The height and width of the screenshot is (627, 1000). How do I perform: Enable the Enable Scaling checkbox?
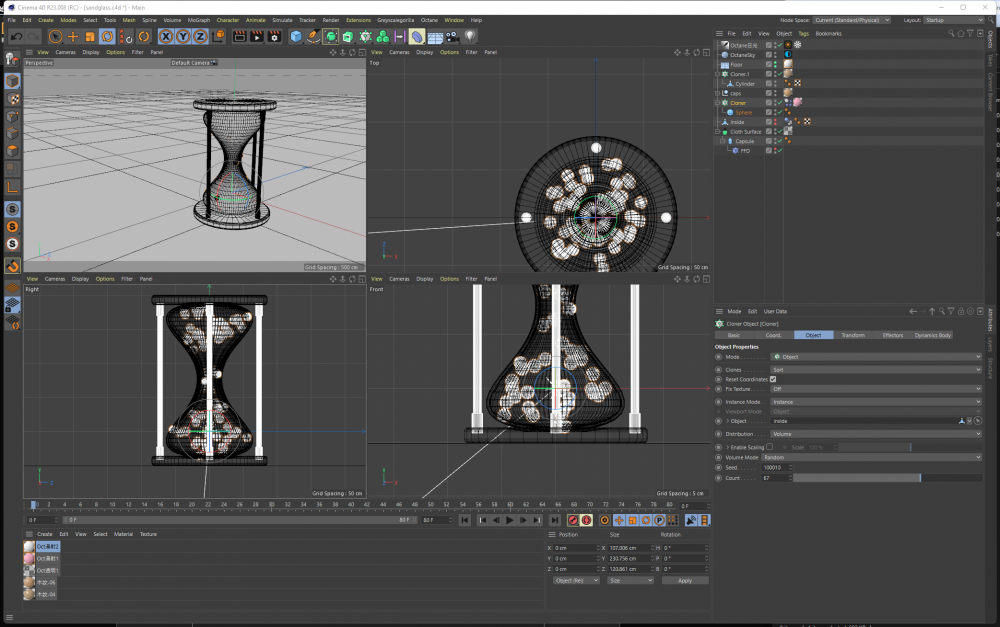(x=769, y=447)
